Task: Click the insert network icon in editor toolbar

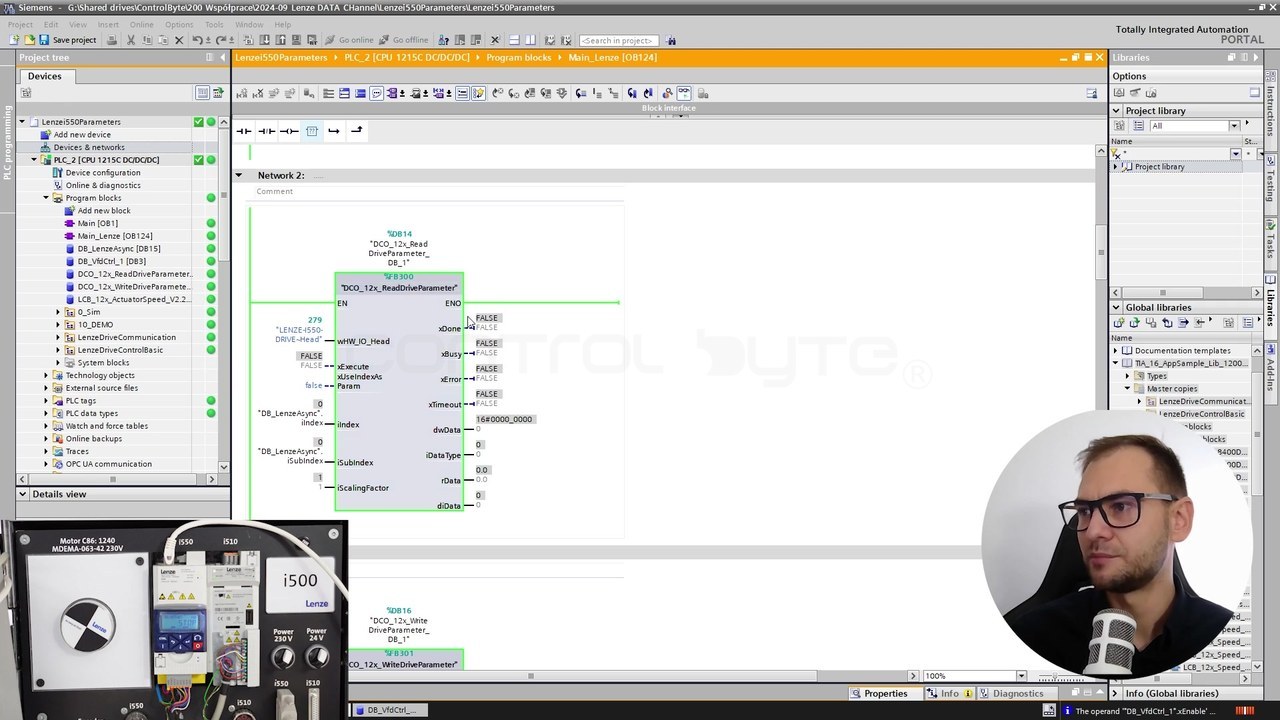Action: coord(242,93)
